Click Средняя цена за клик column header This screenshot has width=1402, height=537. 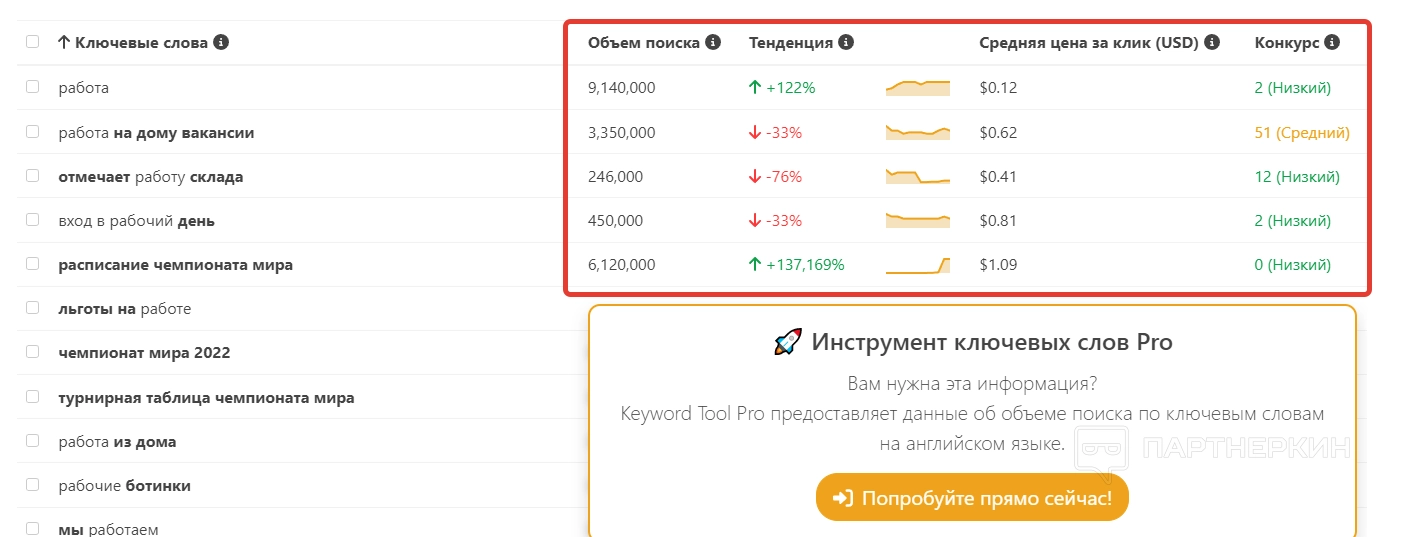[1088, 42]
